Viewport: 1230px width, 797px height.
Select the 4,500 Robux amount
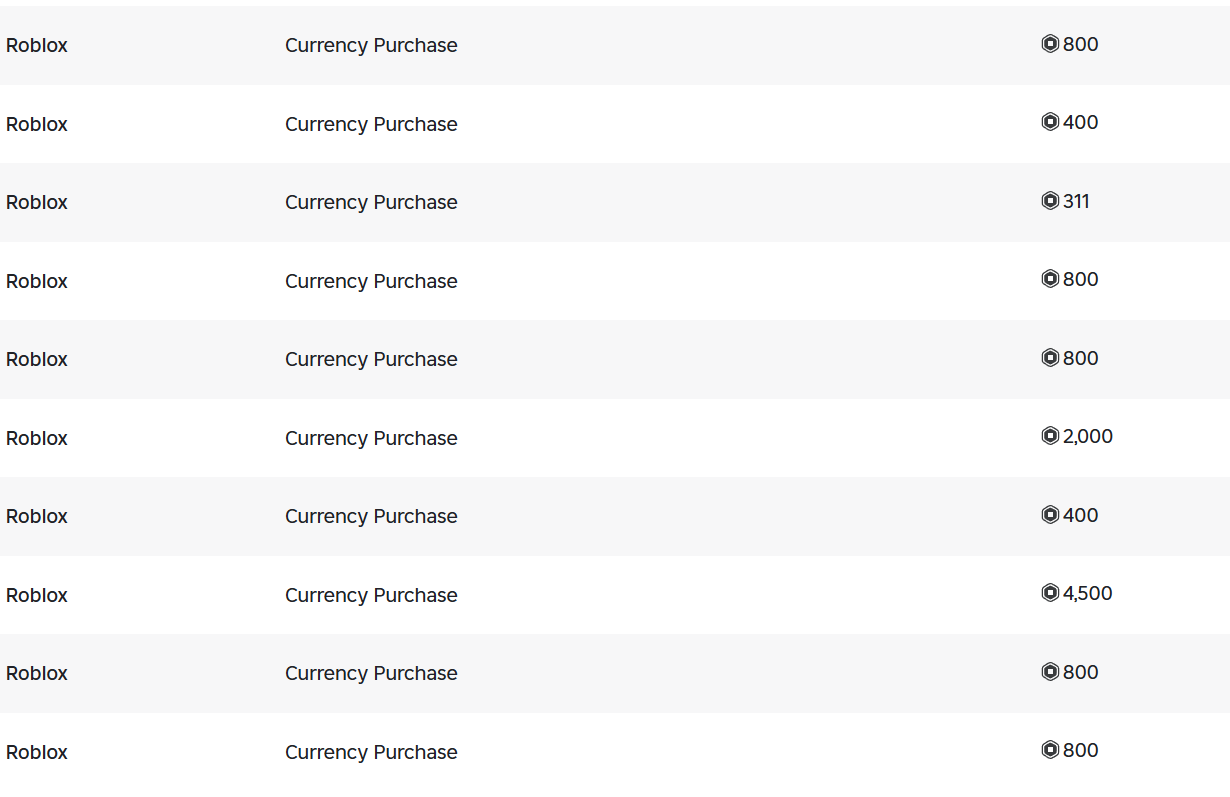(x=1088, y=593)
